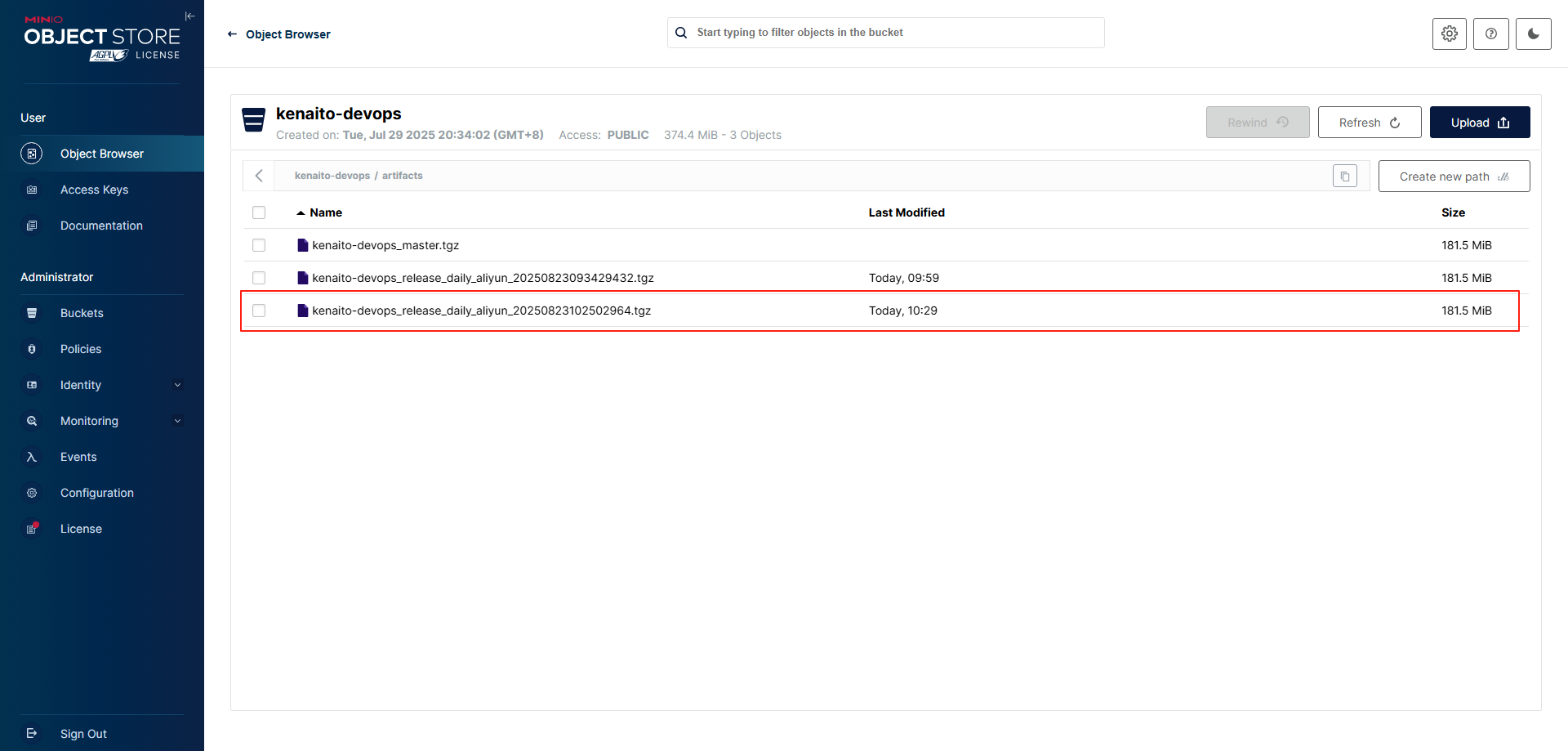This screenshot has width=1568, height=751.
Task: Tick checkbox for the 20250823102502964 file
Action: tap(259, 311)
